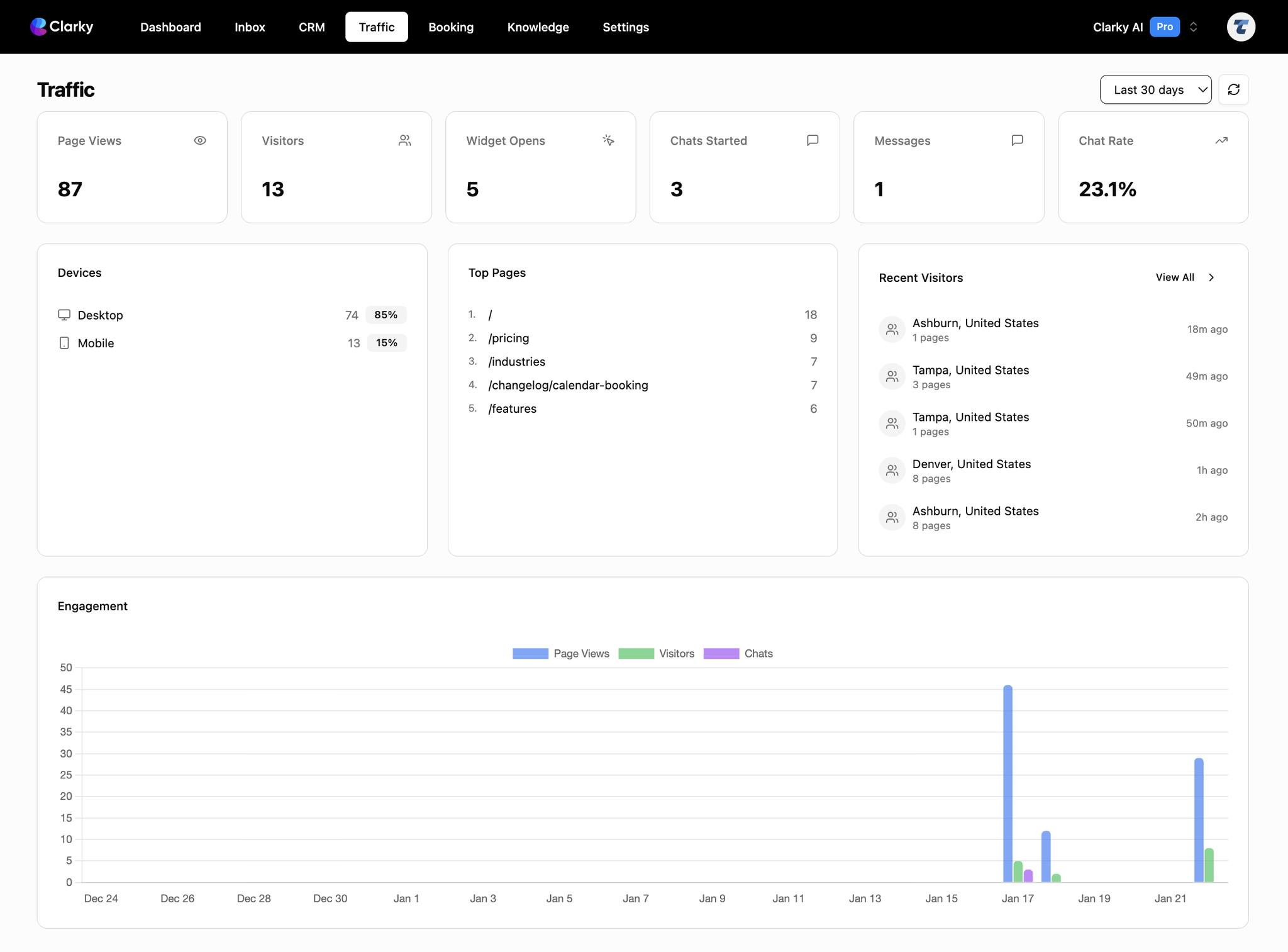The width and height of the screenshot is (1288, 952).
Task: Click the View All chevron in Recent Visitors
Action: tap(1211, 277)
